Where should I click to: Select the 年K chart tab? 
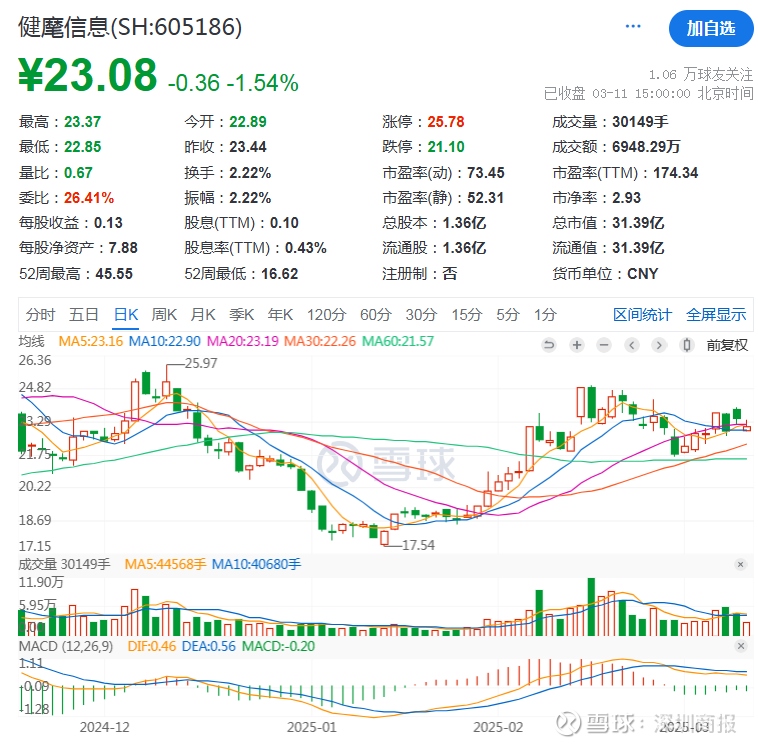(x=280, y=315)
